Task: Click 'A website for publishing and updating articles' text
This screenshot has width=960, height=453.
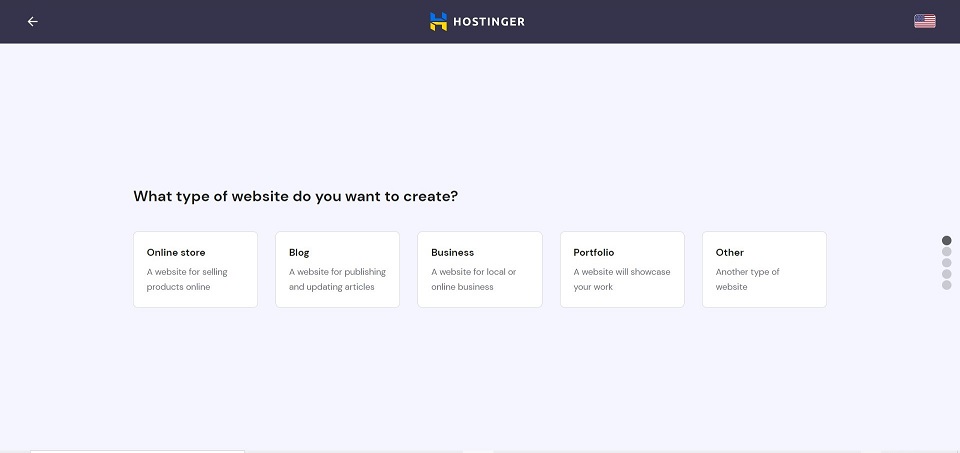Action: (x=337, y=279)
